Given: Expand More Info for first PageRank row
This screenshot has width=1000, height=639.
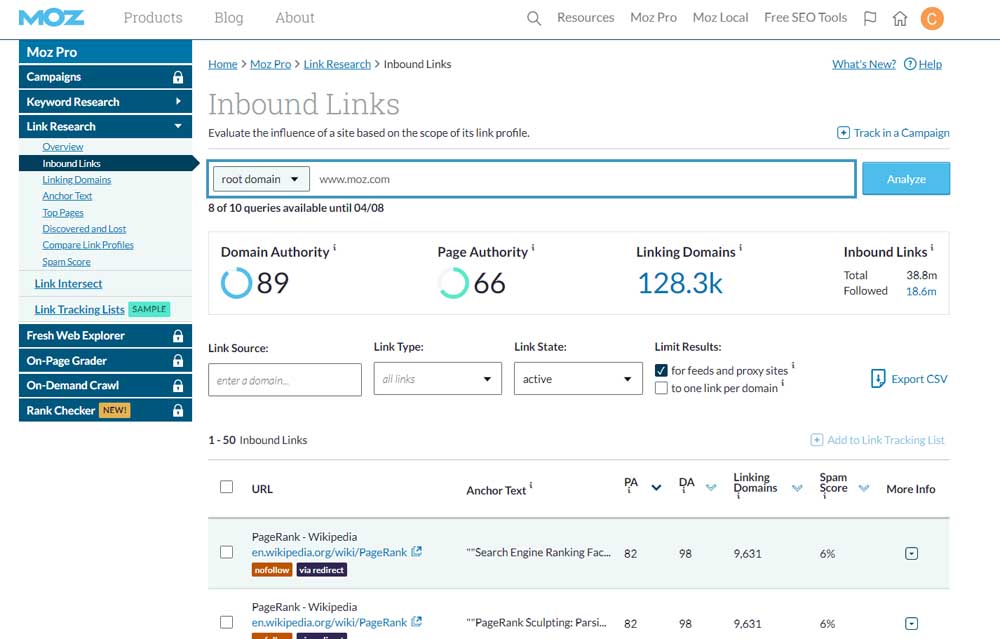Looking at the screenshot, I should point(911,554).
